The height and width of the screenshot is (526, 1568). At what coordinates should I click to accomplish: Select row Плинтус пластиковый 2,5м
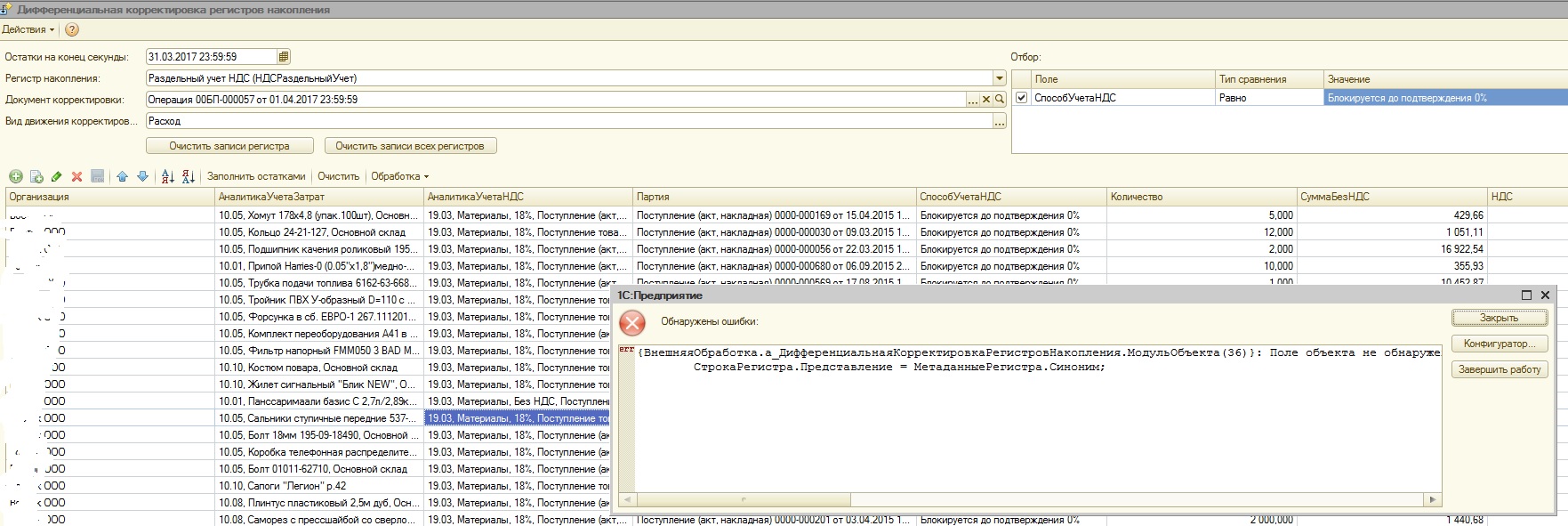319,503
